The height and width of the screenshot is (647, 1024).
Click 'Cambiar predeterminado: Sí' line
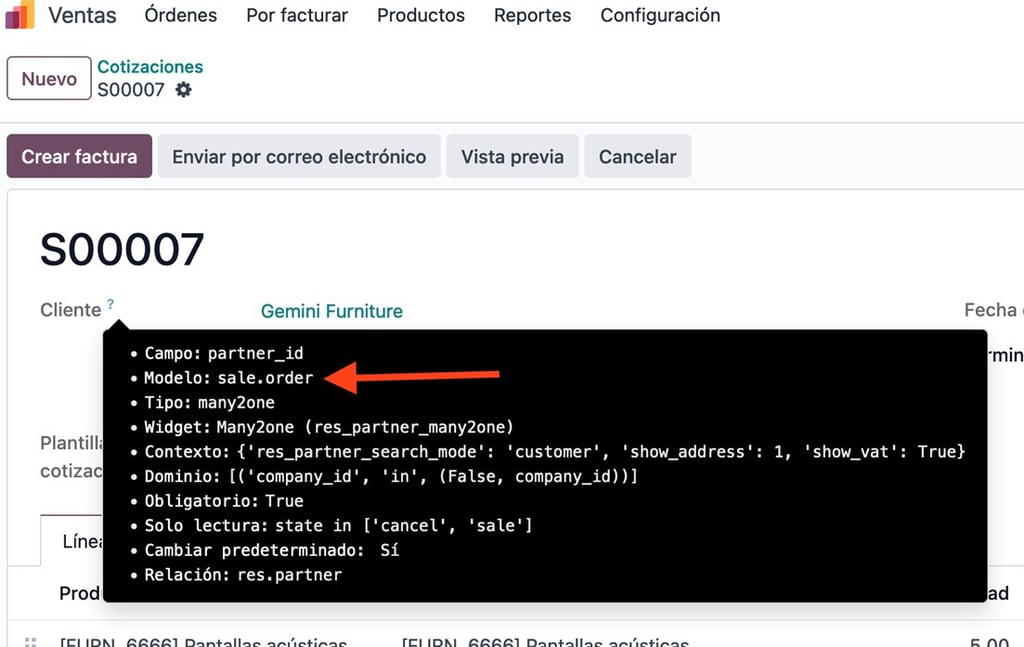[272, 550]
